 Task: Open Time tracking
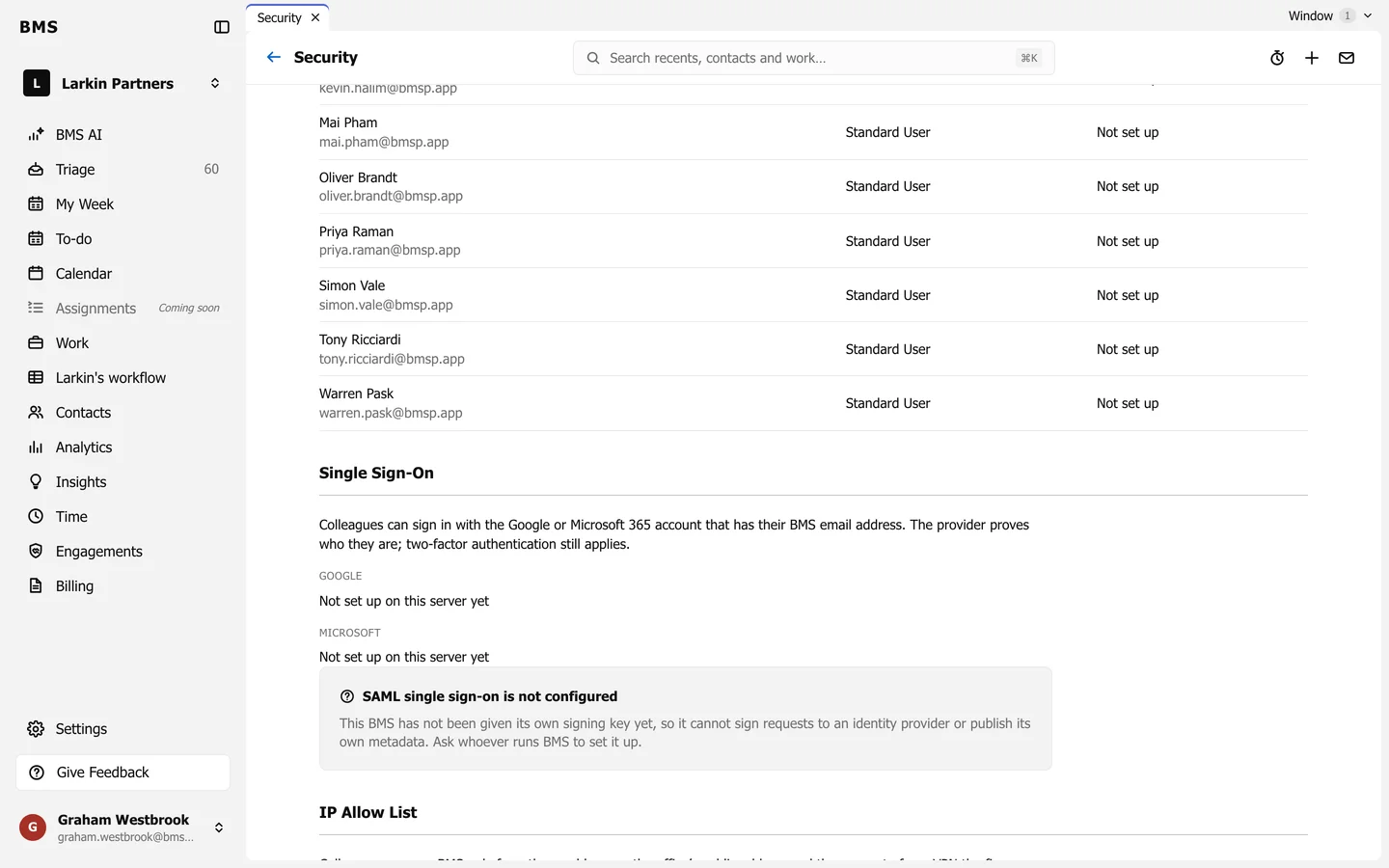[123, 517]
